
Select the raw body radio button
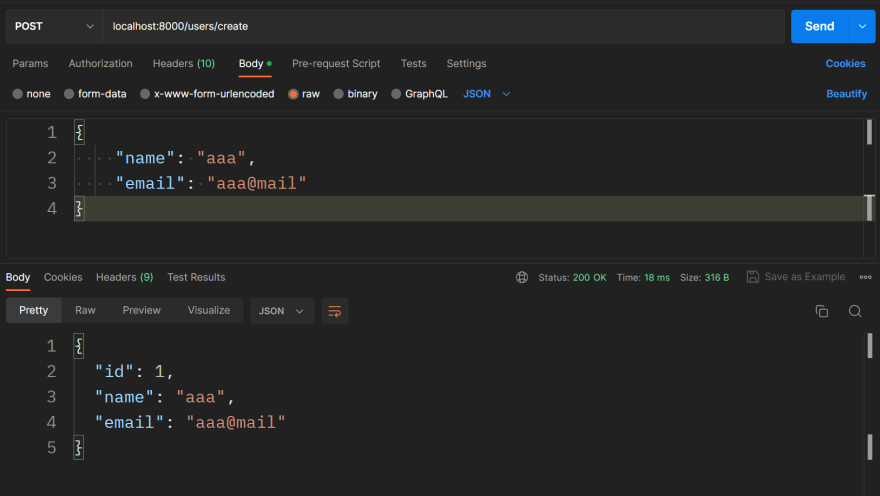pos(293,94)
